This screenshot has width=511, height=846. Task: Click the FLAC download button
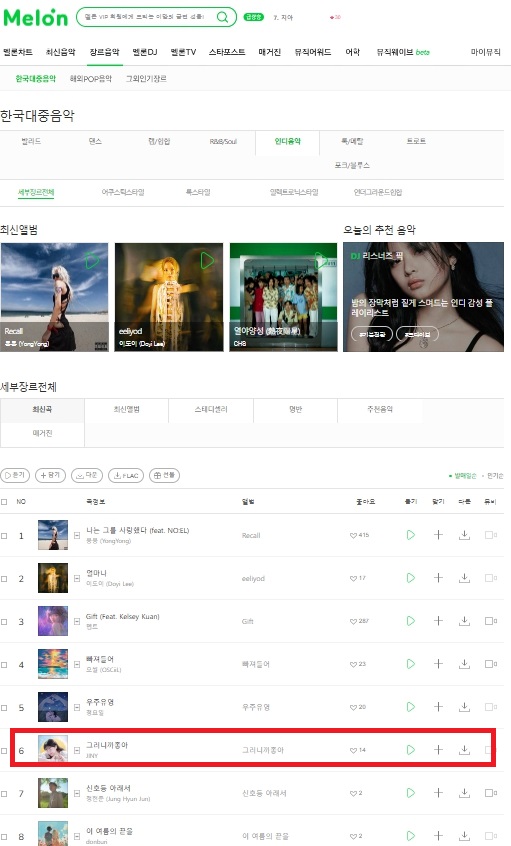[x=126, y=475]
